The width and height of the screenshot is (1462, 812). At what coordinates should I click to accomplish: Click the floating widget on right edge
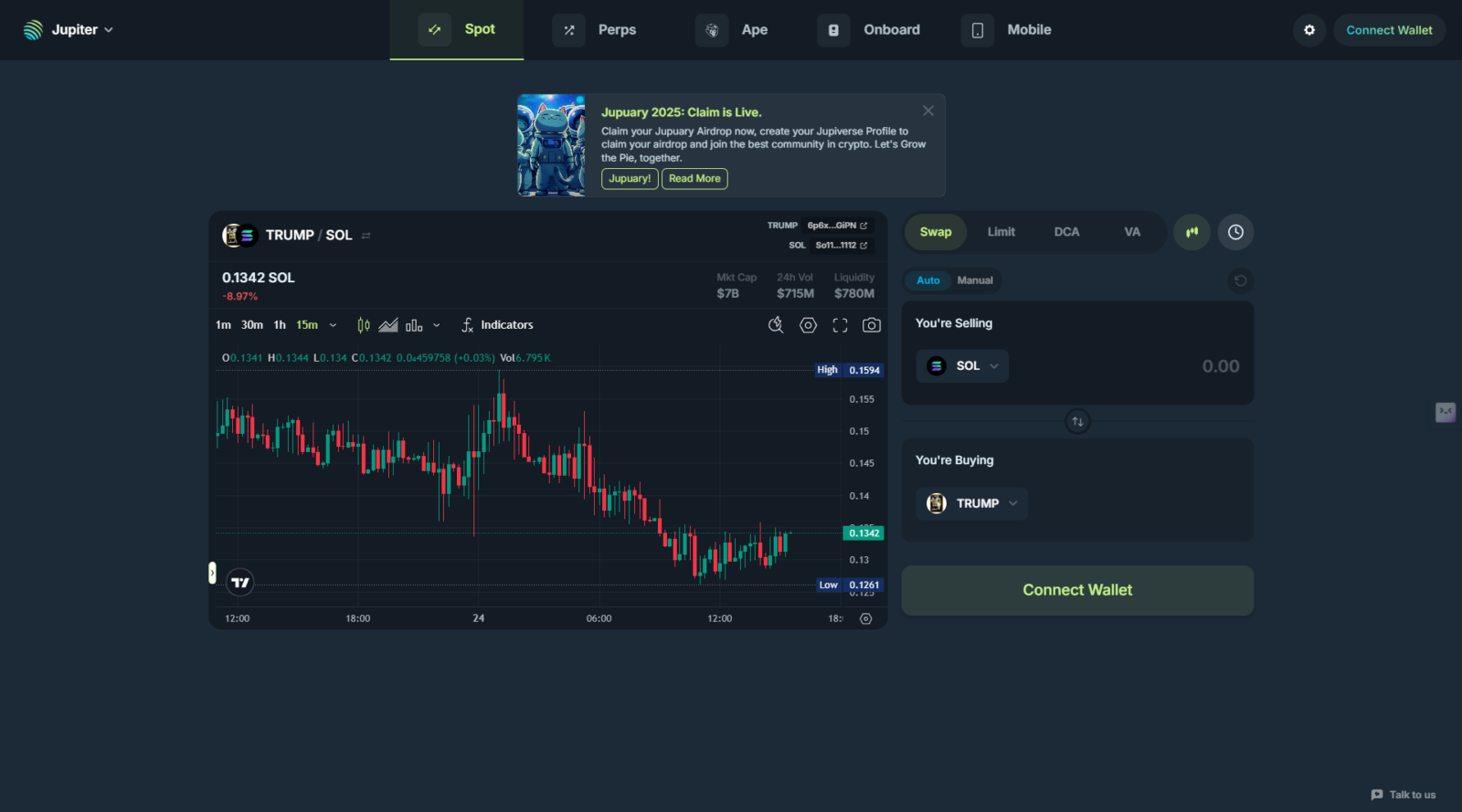(x=1446, y=412)
